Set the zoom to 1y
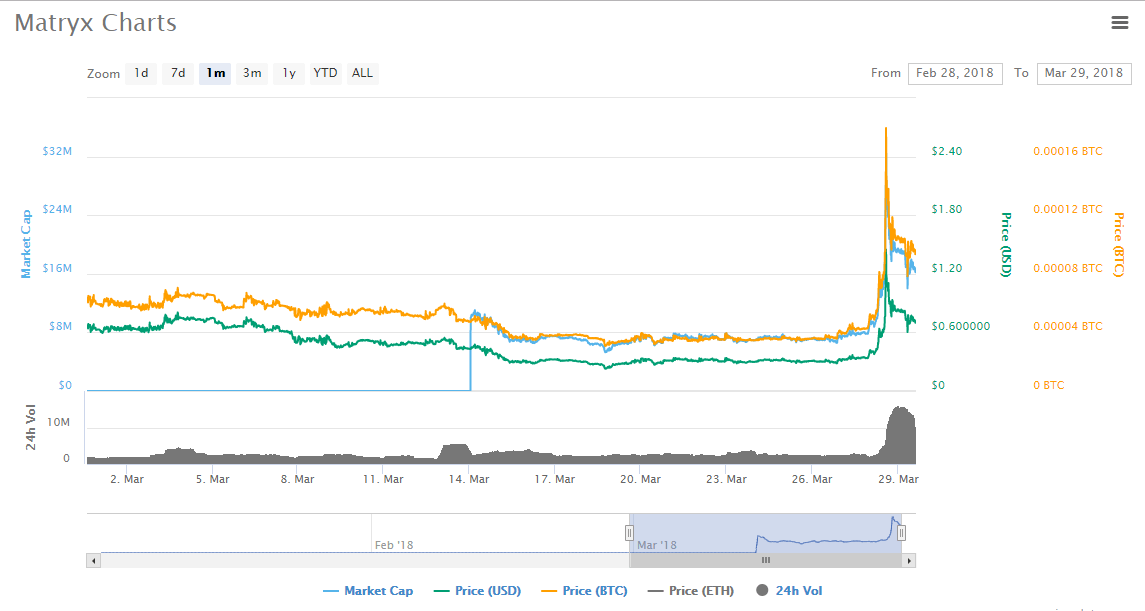Image resolution: width=1145 pixels, height=611 pixels. click(x=288, y=73)
